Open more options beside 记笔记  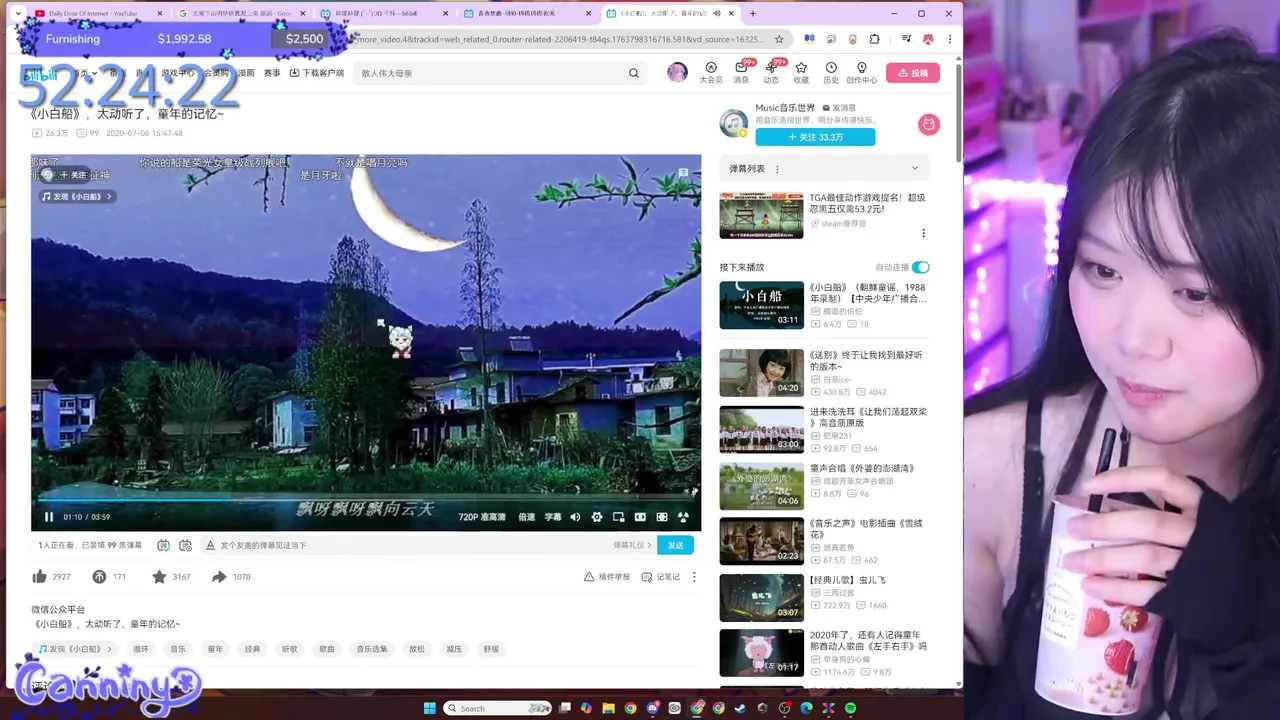coord(694,577)
